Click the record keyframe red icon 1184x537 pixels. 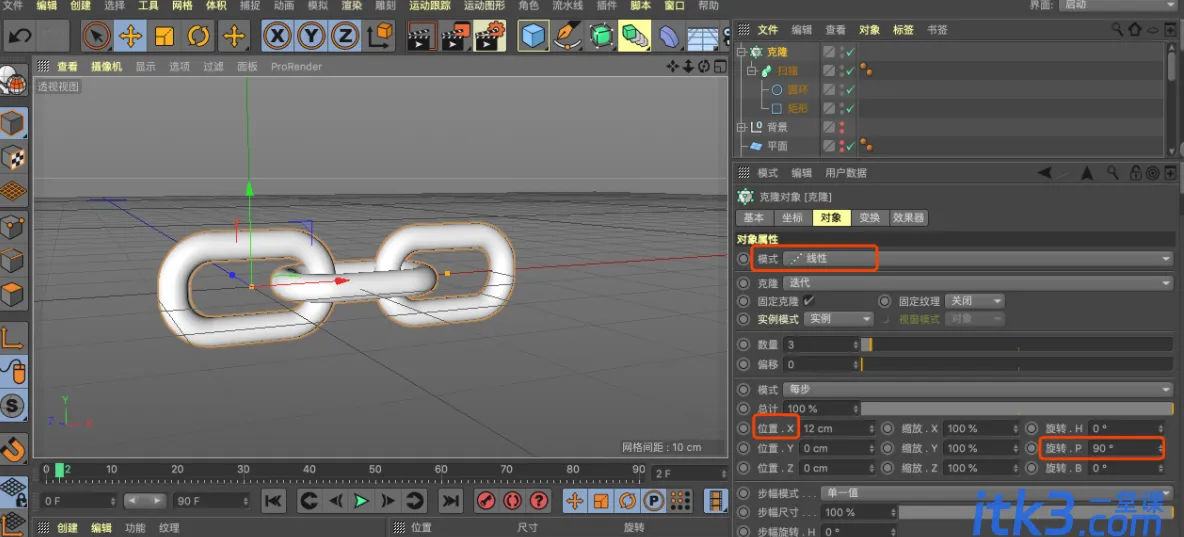(x=488, y=500)
